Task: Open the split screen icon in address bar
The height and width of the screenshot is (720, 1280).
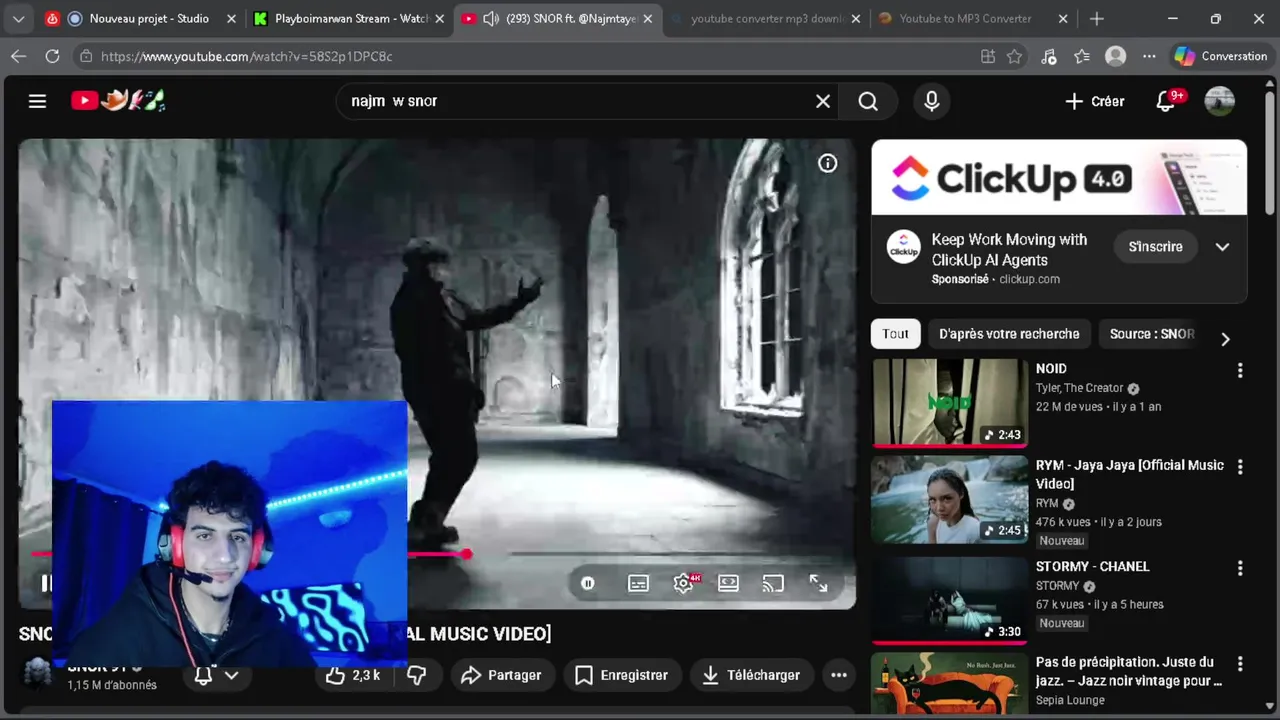Action: tap(988, 56)
